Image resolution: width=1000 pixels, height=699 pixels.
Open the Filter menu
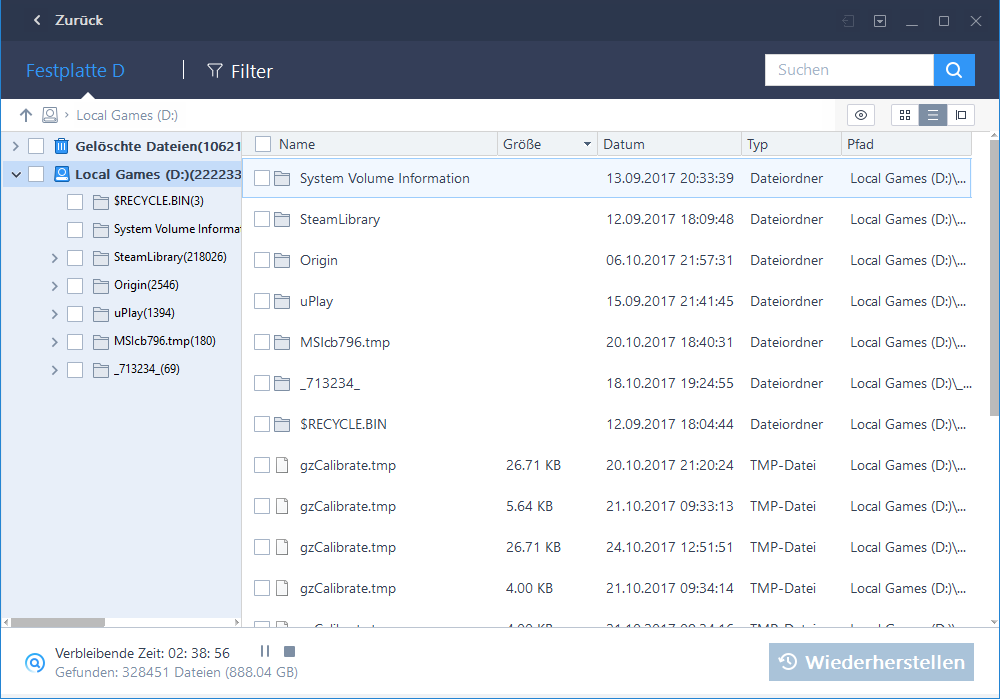(240, 71)
